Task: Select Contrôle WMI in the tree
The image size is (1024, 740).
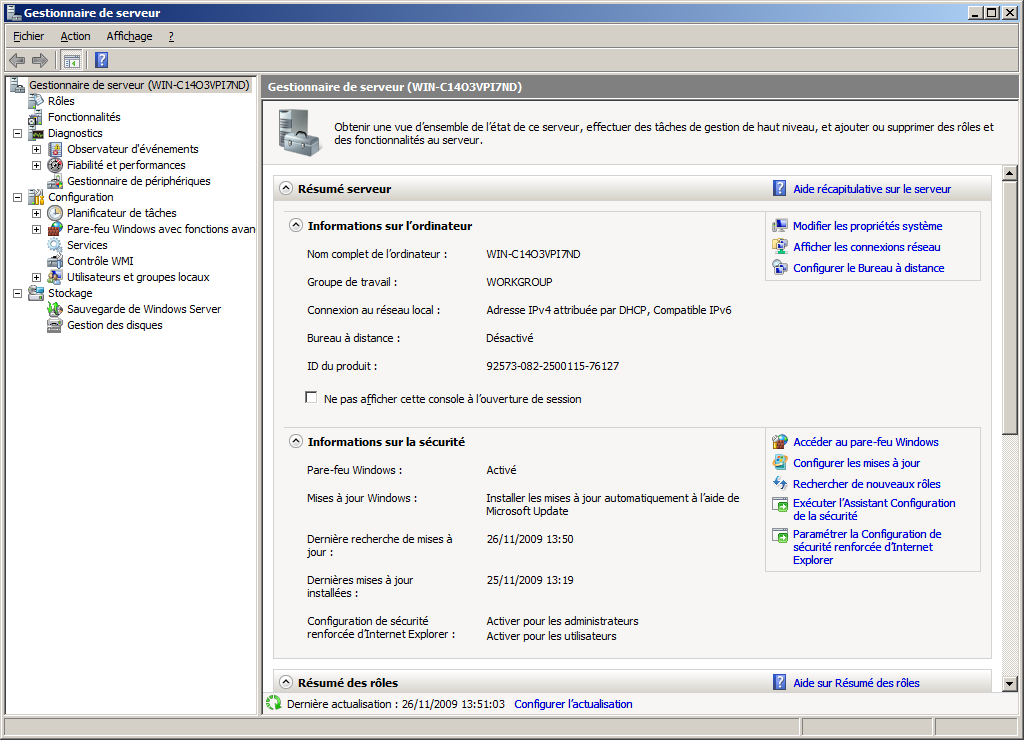Action: tap(100, 261)
